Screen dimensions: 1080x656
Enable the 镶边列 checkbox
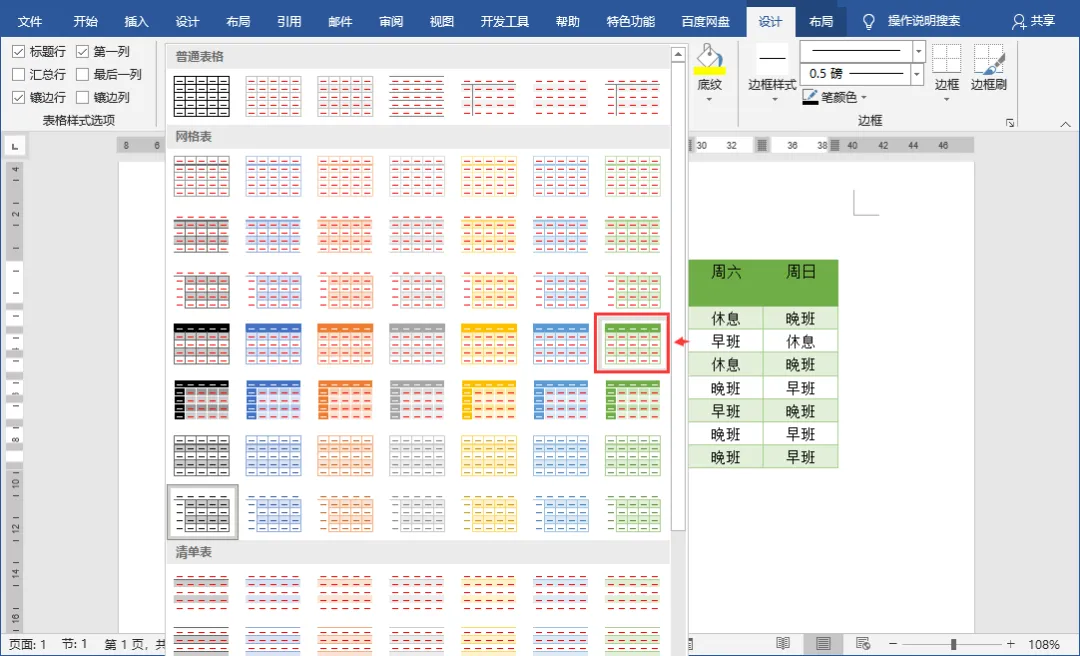coord(83,97)
